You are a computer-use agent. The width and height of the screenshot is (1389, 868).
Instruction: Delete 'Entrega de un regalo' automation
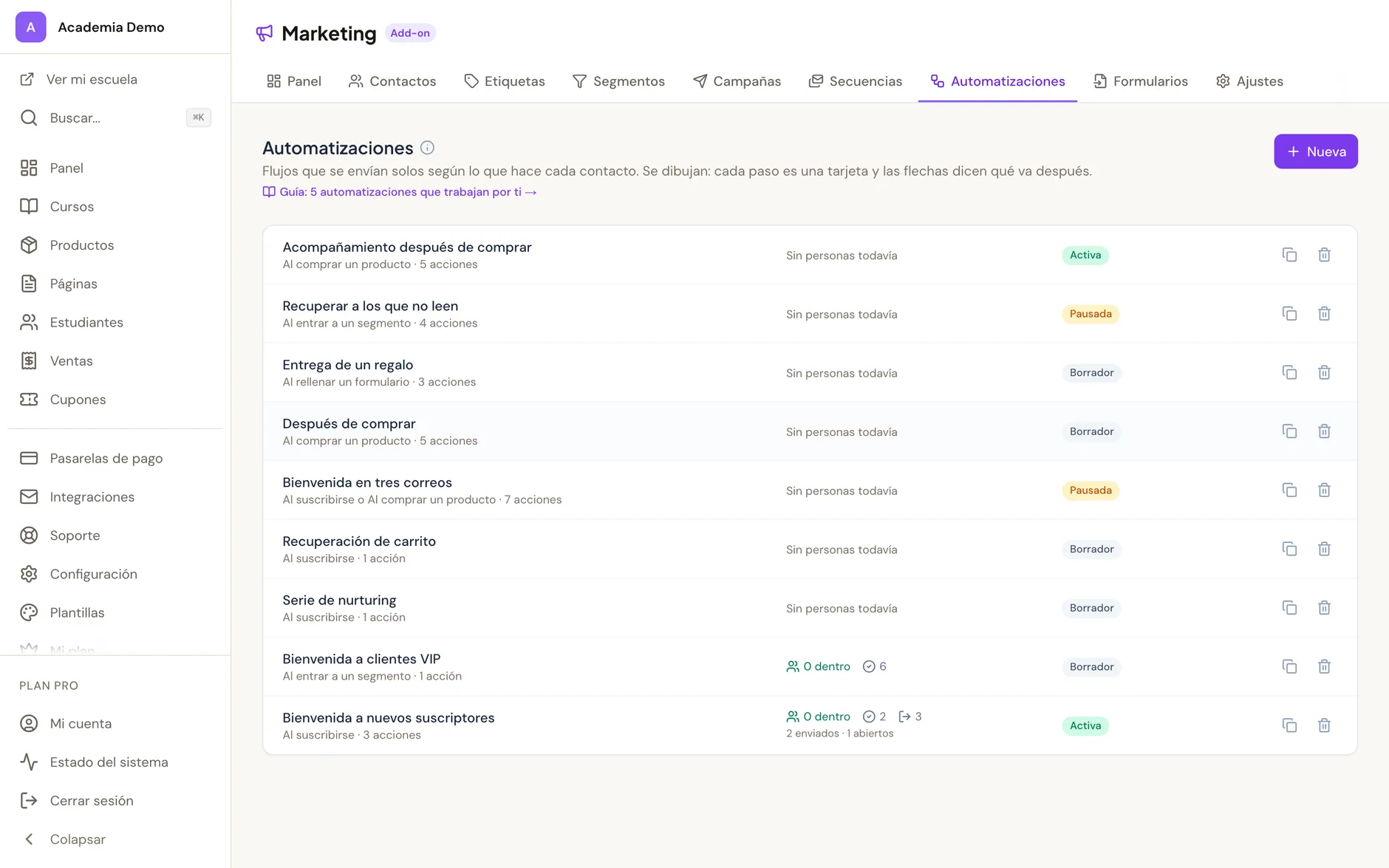tap(1324, 372)
